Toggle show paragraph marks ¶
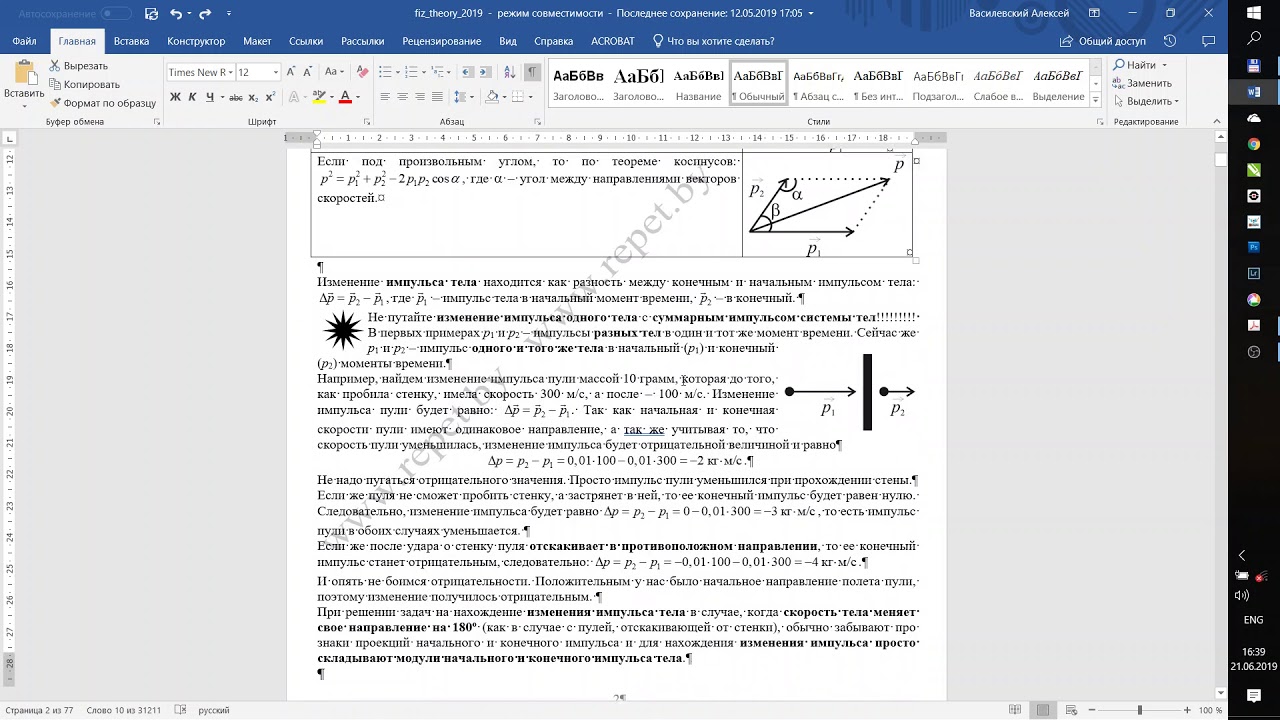Image resolution: width=1280 pixels, height=720 pixels. [533, 72]
